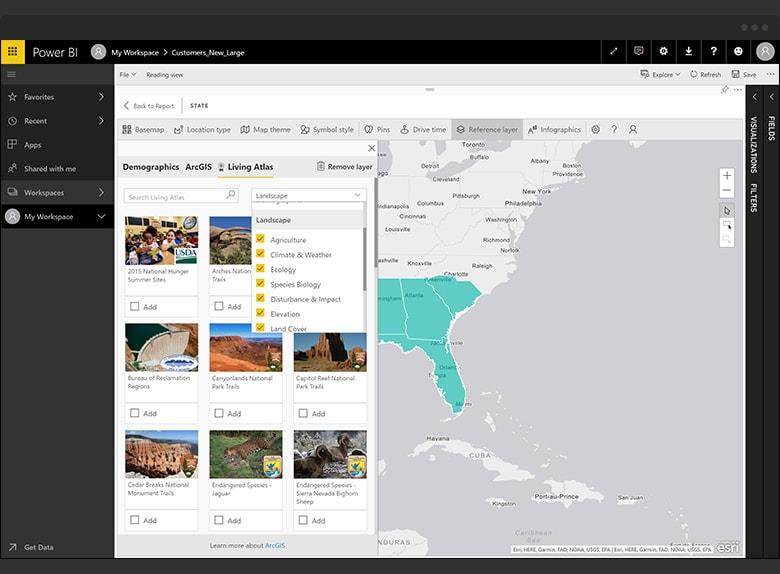Viewport: 780px width, 574px height.
Task: Click Back to Report
Action: (x=149, y=105)
